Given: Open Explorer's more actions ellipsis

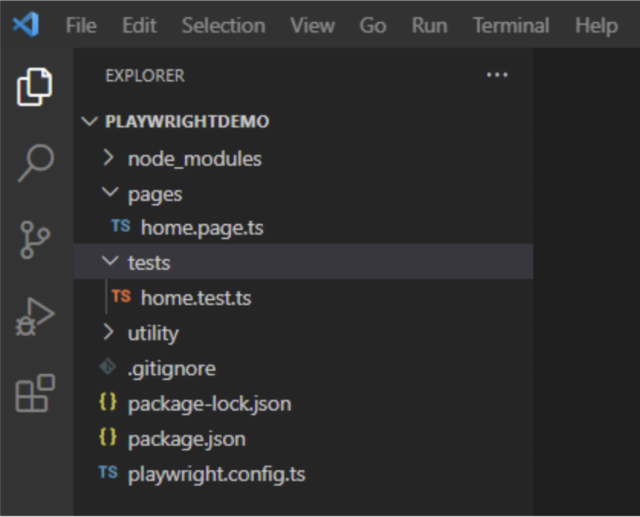Looking at the screenshot, I should point(496,75).
